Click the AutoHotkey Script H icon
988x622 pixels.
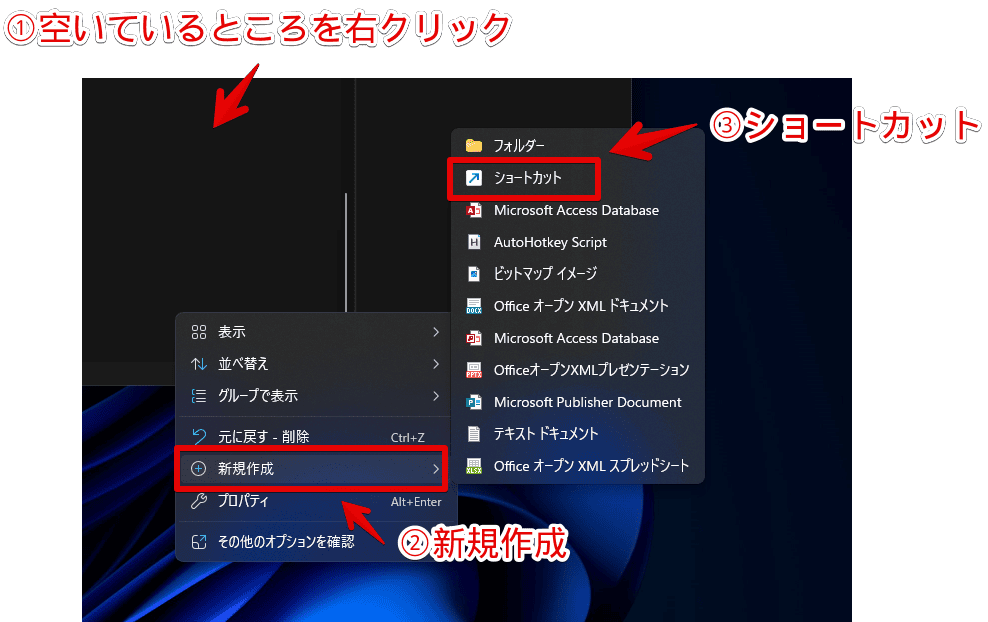coord(474,242)
